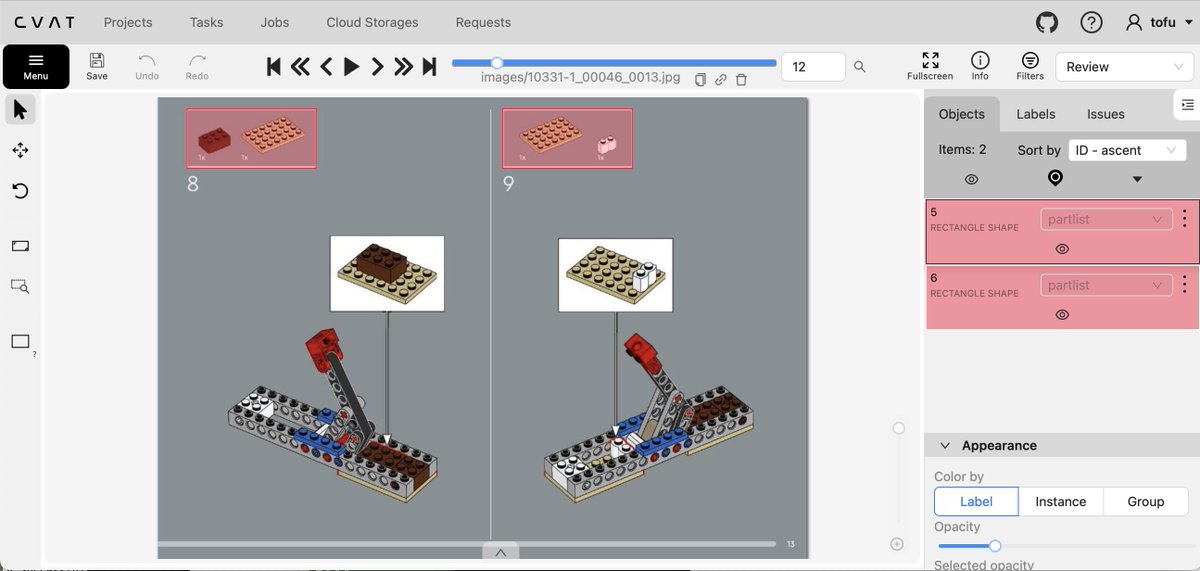Fit the image to screen
1200x571 pixels.
point(20,246)
